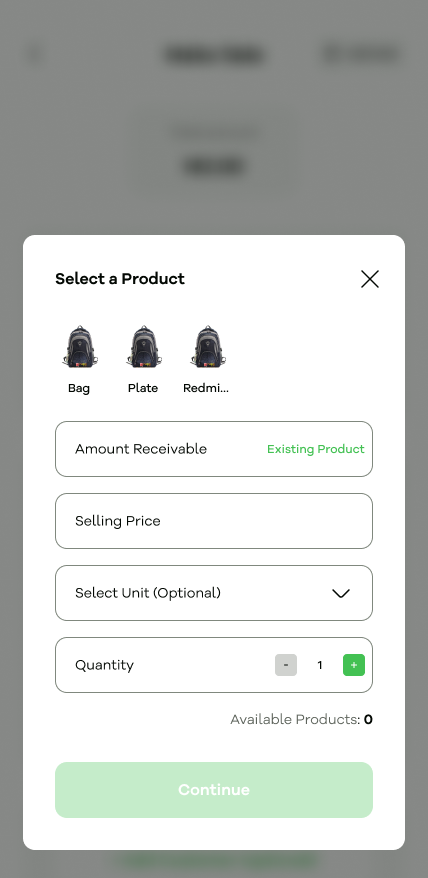Click the Quantity label
This screenshot has width=428, height=878.
click(104, 665)
